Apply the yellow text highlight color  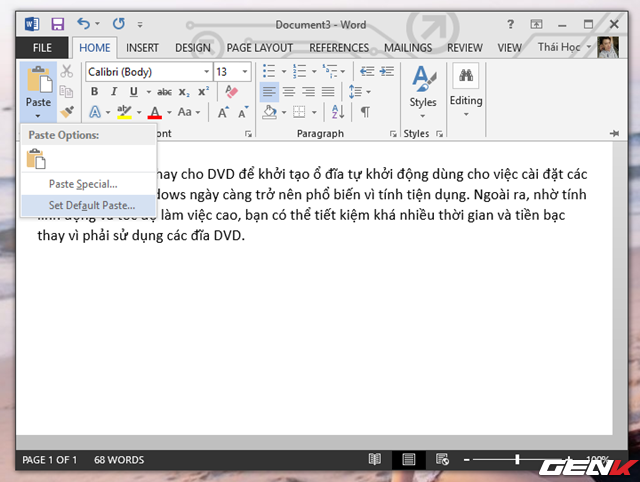[124, 112]
